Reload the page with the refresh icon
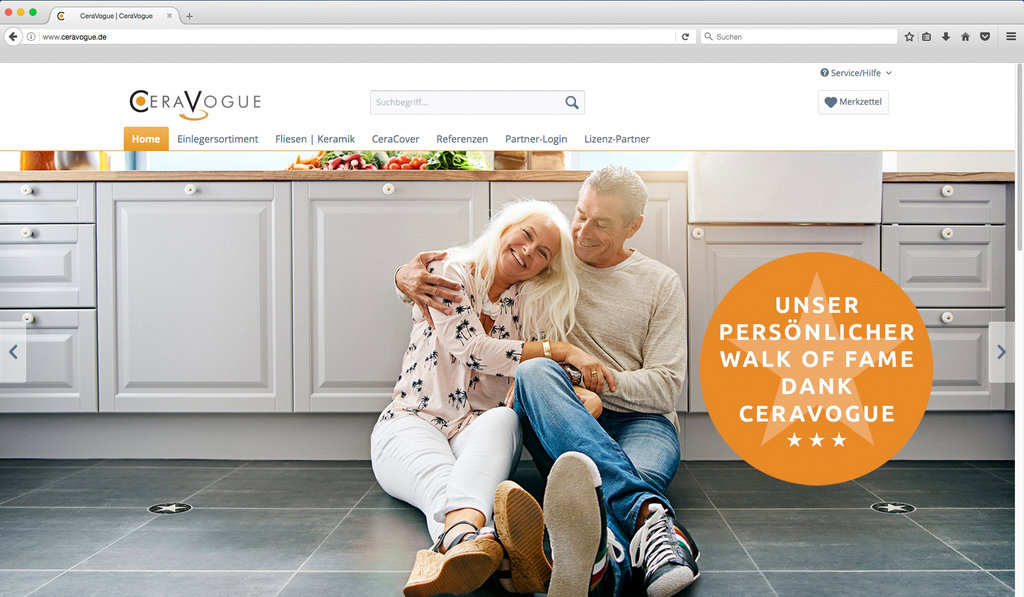Screen dimensions: 1024x597 point(685,37)
